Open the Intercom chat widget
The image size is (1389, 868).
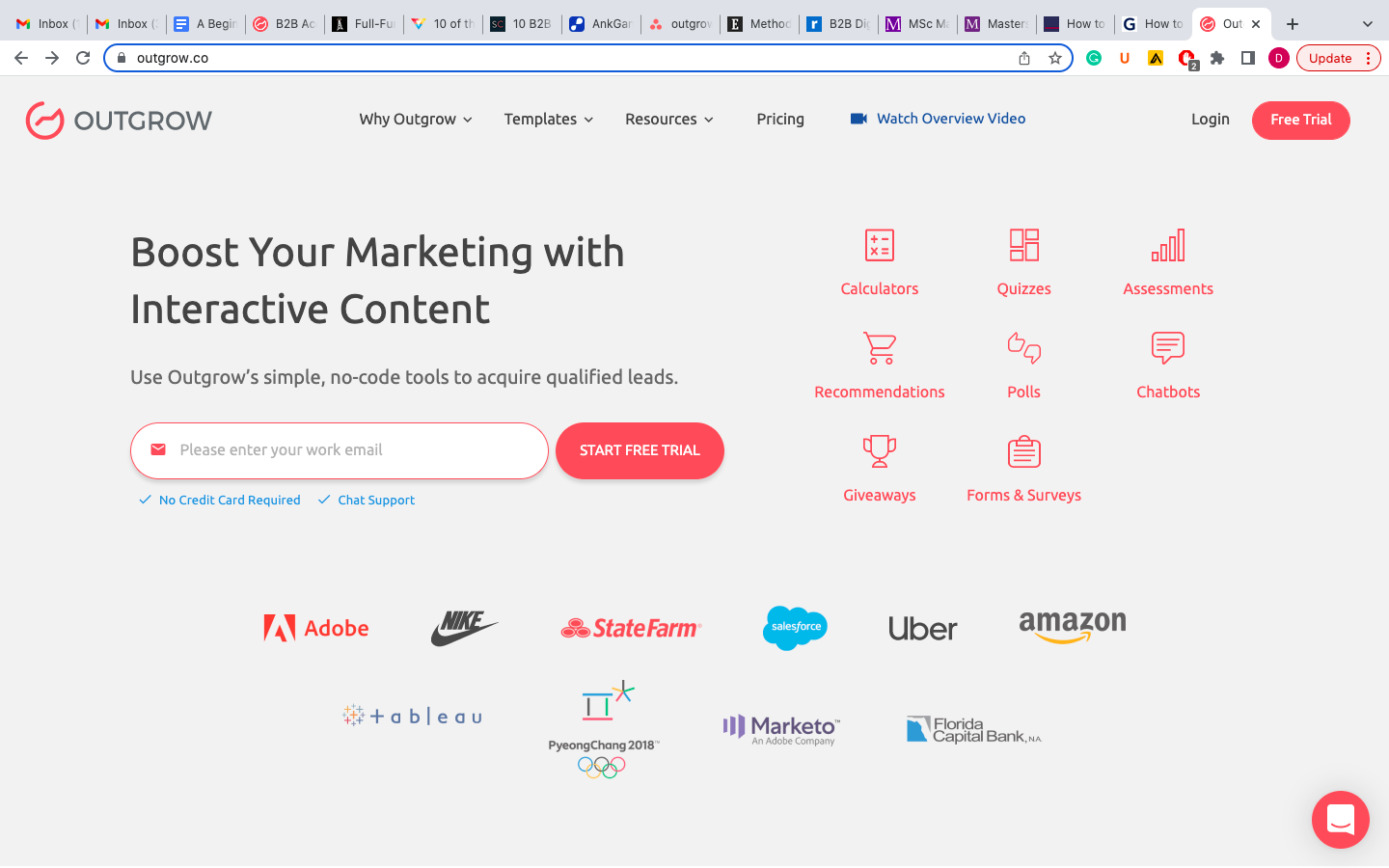(1340, 820)
